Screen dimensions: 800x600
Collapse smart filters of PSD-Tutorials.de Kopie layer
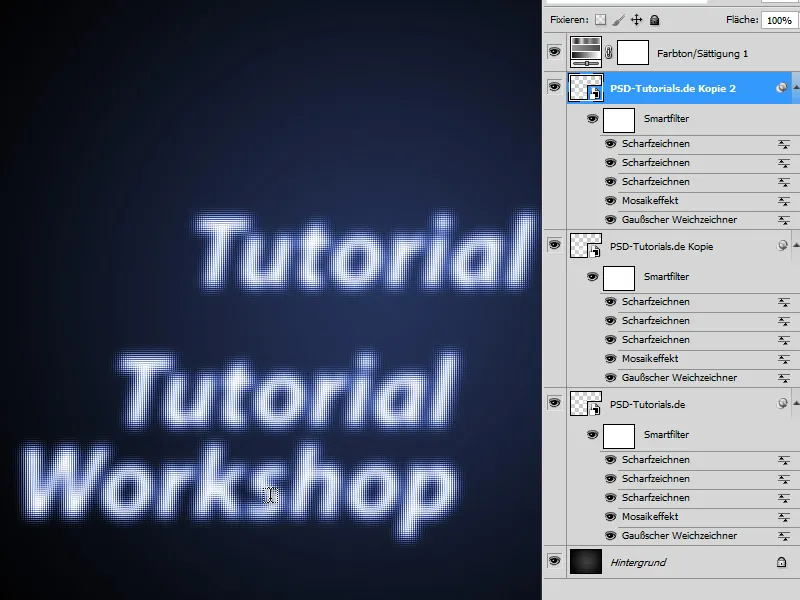795,246
